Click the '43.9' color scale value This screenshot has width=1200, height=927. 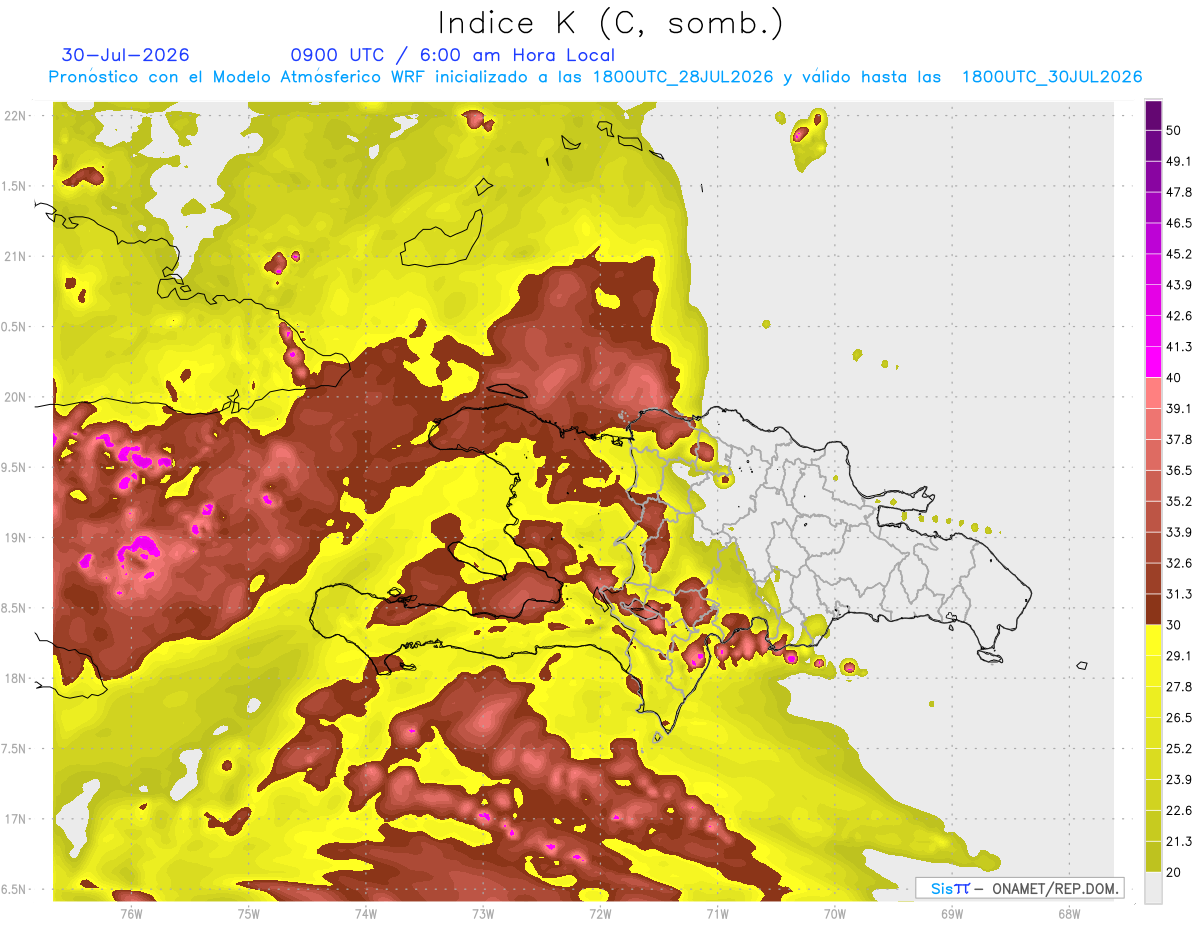1179,285
